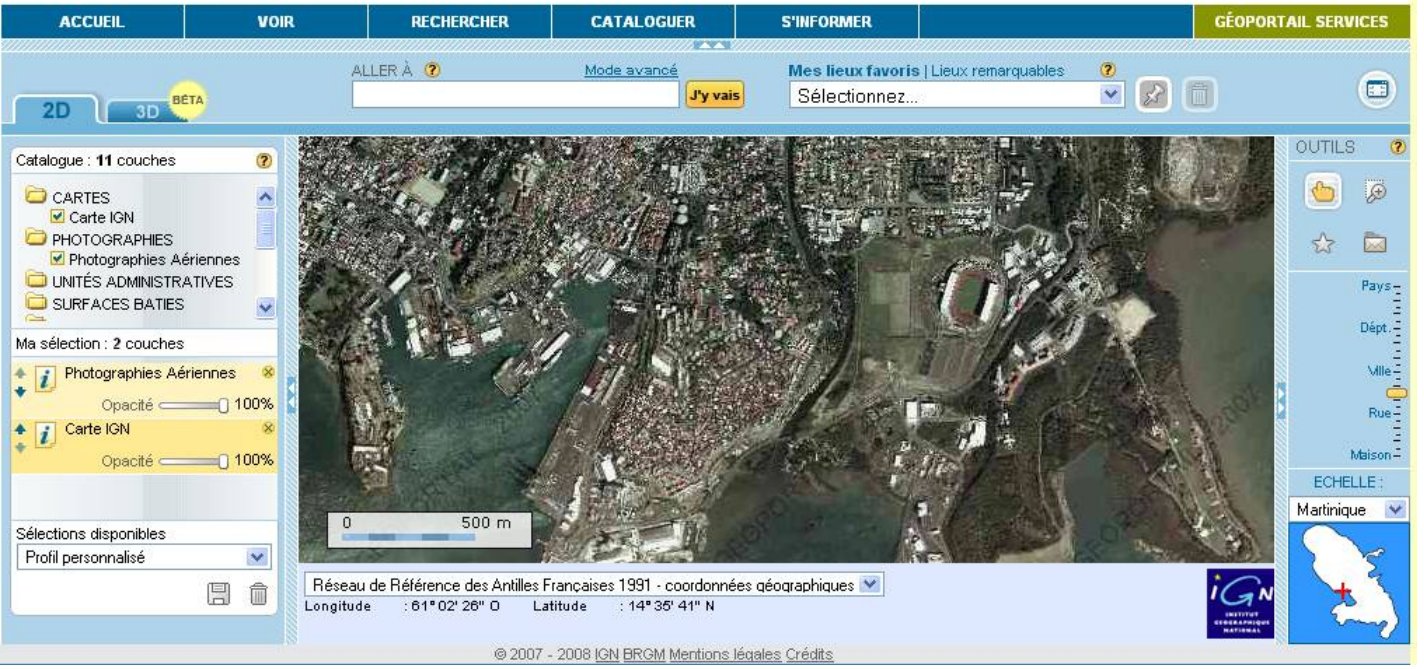Screen dimensions: 1424x669
Task: Click the star favorites tool in Outils
Action: pos(1322,243)
